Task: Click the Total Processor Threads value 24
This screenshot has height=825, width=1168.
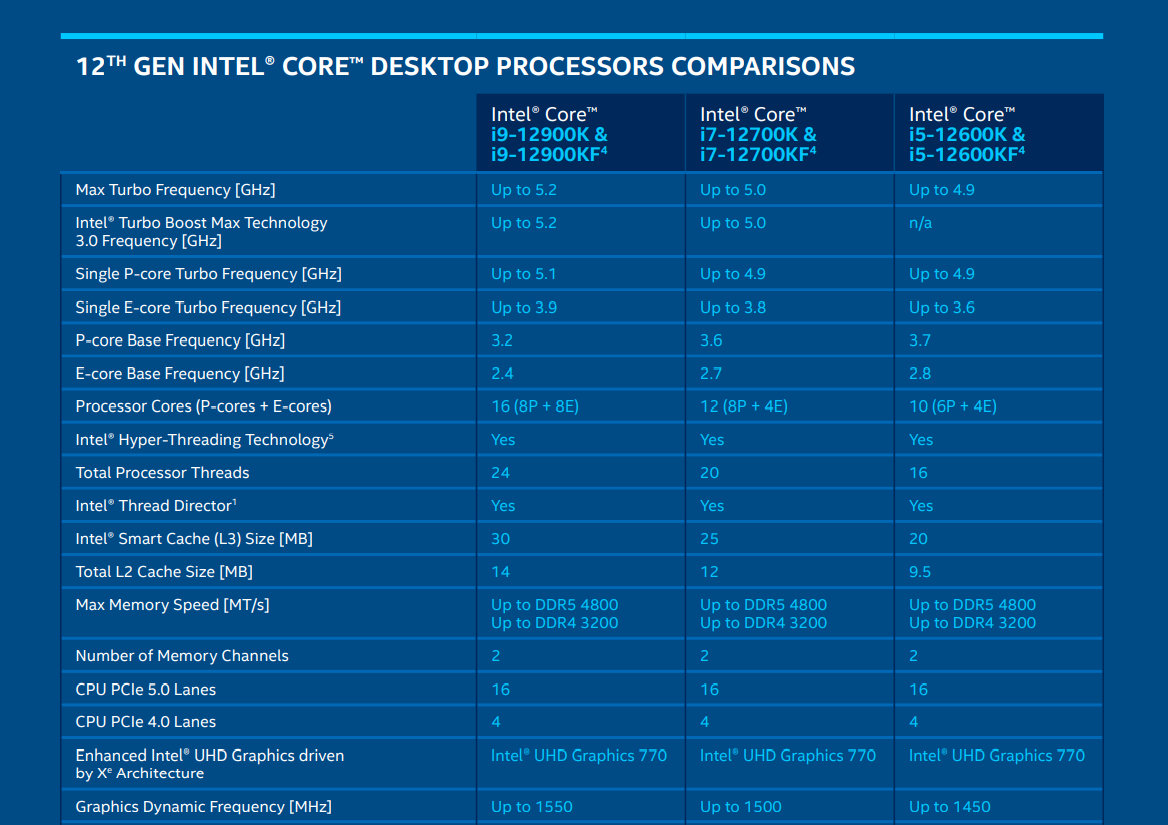Action: [501, 473]
